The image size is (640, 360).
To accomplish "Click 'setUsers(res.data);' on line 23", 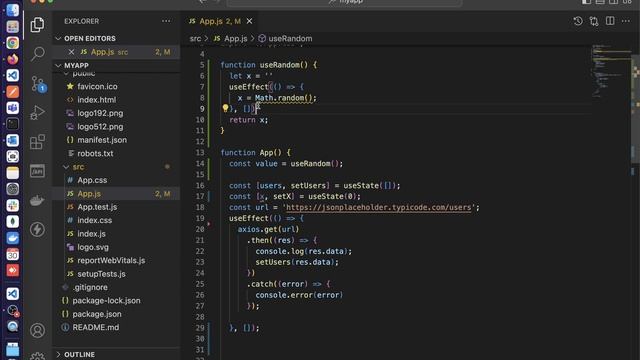I will (x=297, y=262).
